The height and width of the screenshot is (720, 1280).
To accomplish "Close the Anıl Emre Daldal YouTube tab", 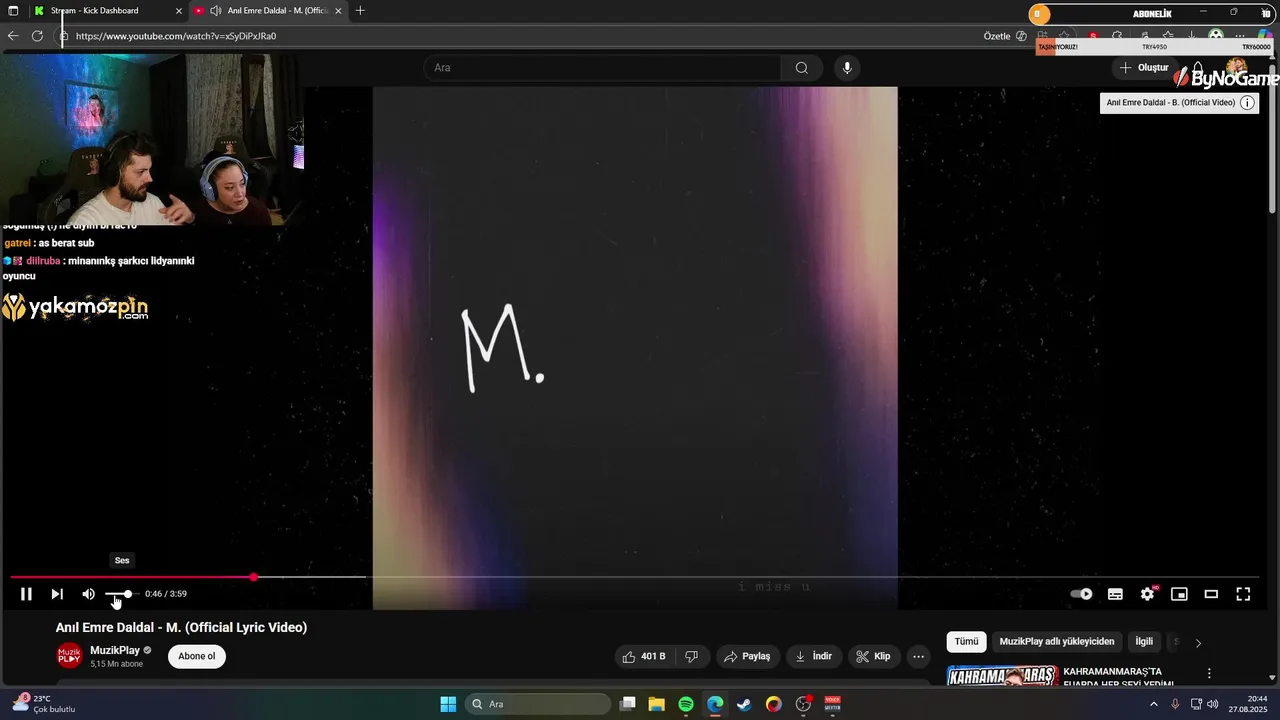I will [x=338, y=10].
